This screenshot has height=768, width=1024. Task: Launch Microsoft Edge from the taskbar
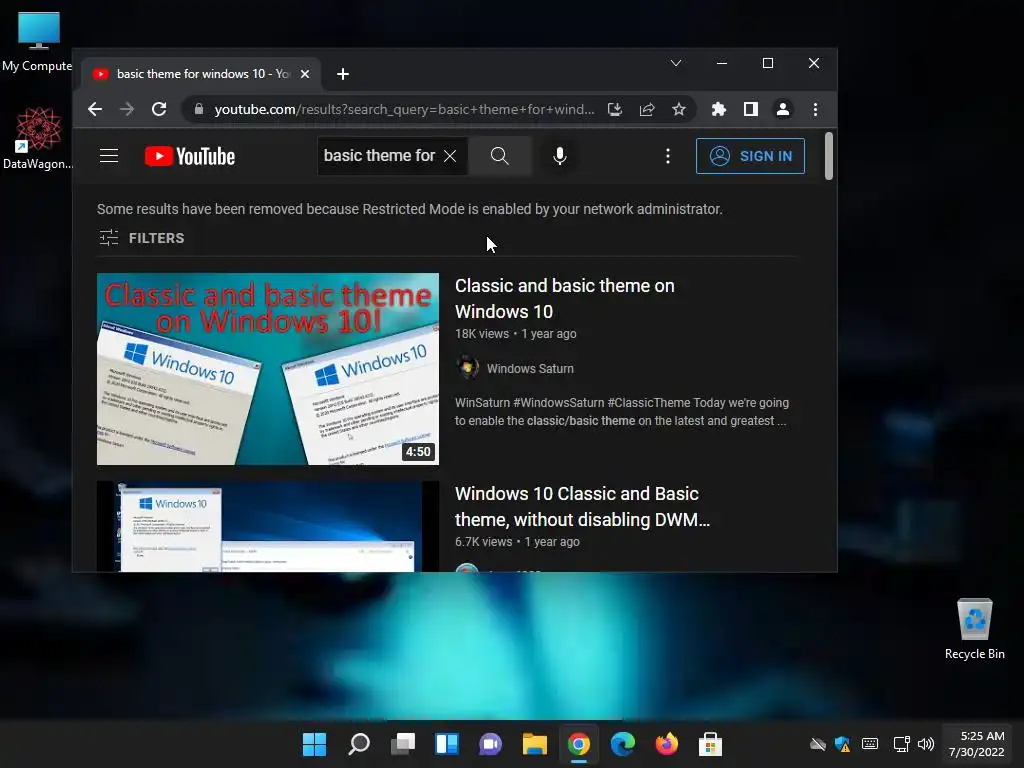click(622, 744)
